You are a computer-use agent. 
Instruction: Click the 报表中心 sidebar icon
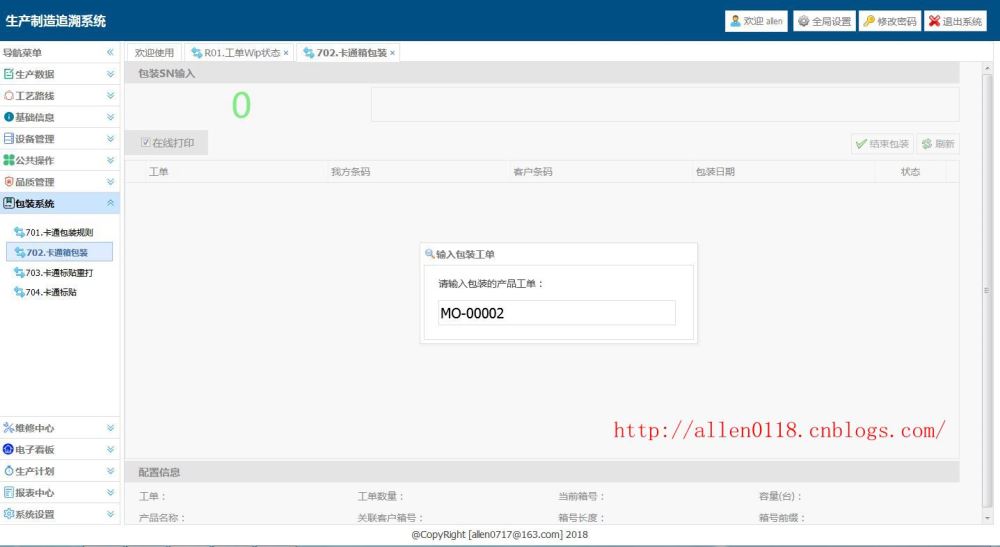tap(8, 492)
